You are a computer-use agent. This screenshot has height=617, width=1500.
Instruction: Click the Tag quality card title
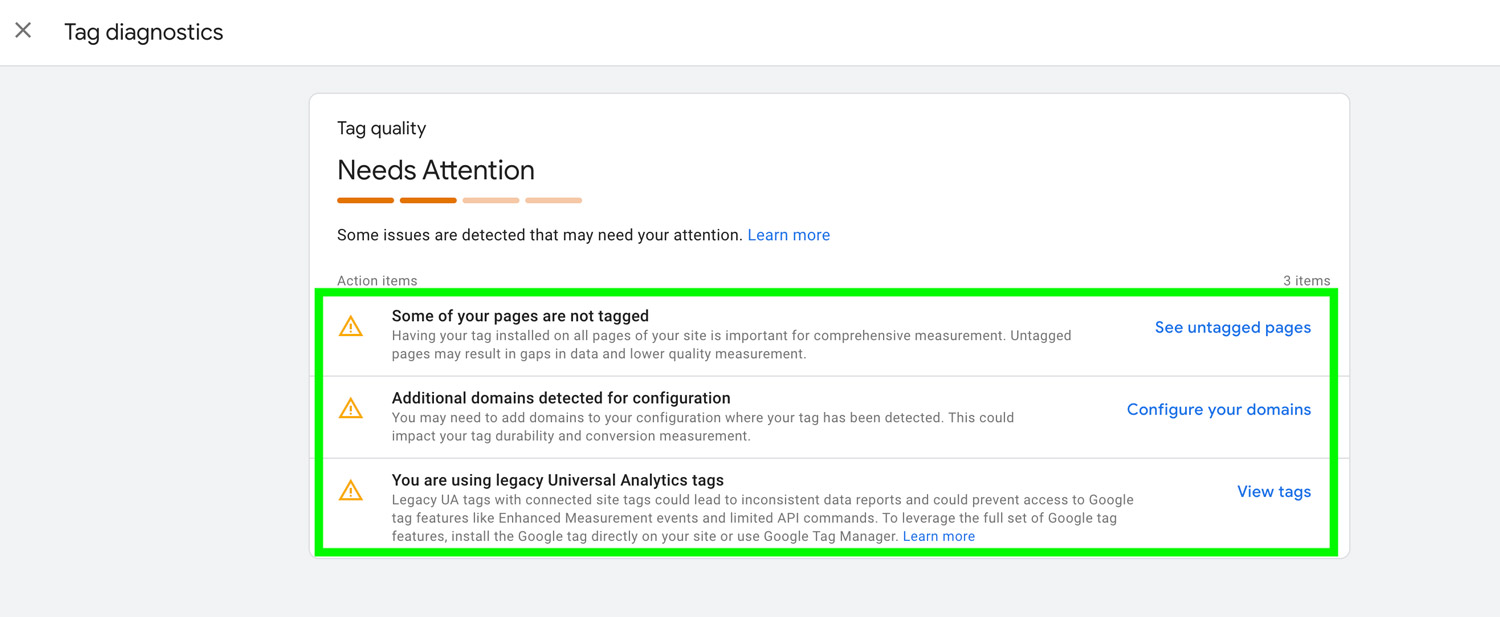[x=381, y=128]
